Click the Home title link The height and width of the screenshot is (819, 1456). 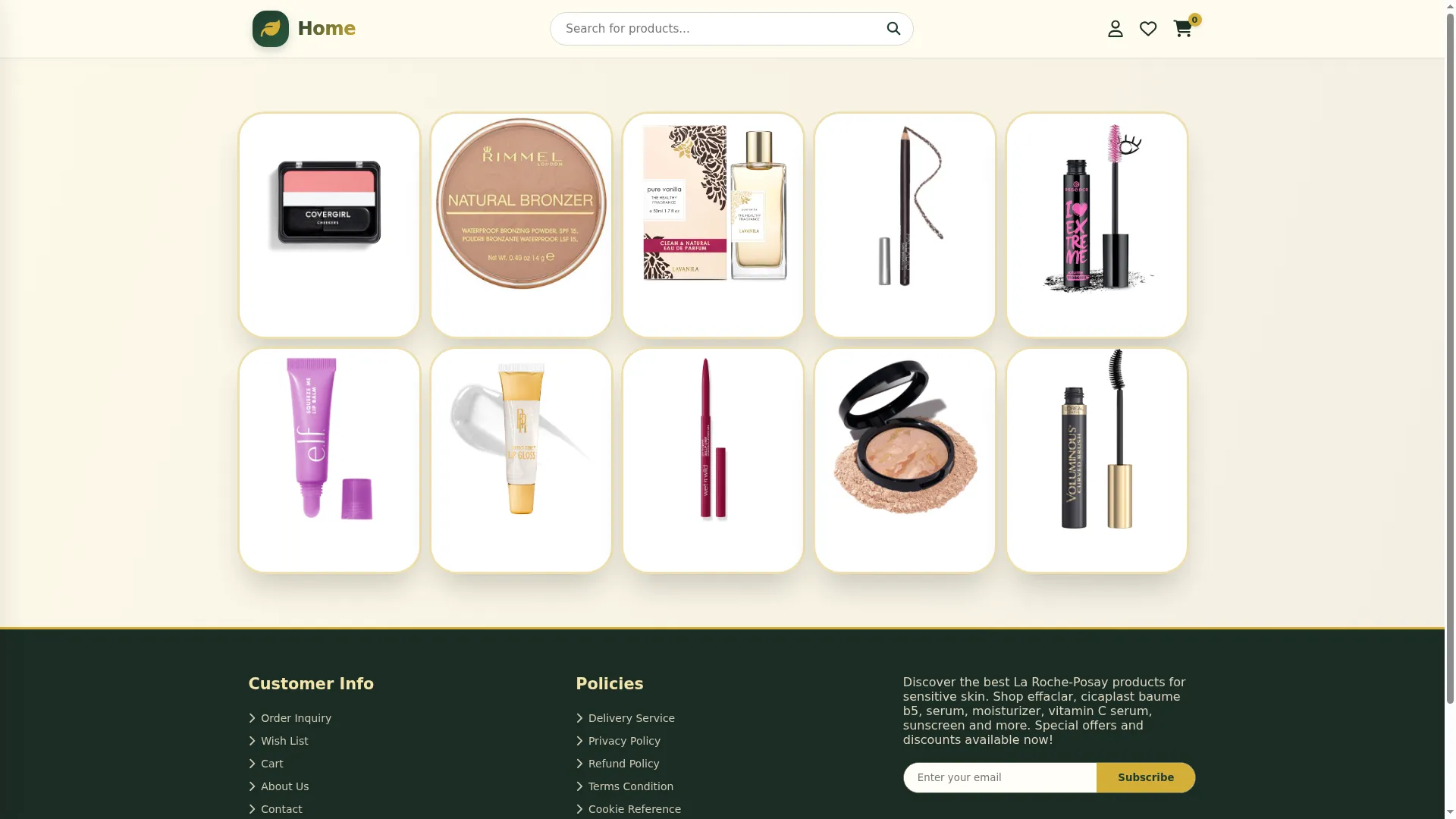click(x=326, y=29)
